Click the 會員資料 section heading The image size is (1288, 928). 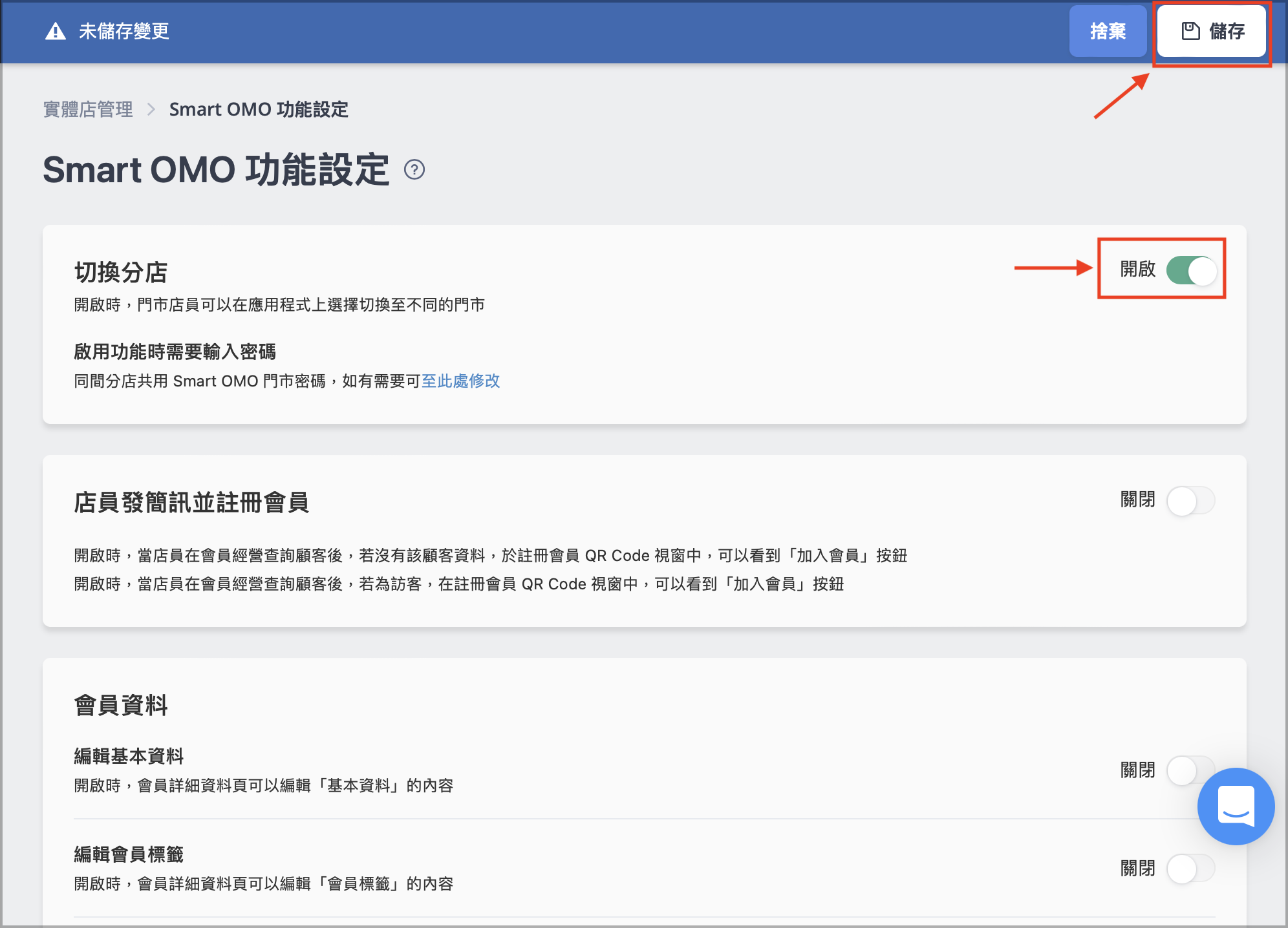(x=121, y=705)
